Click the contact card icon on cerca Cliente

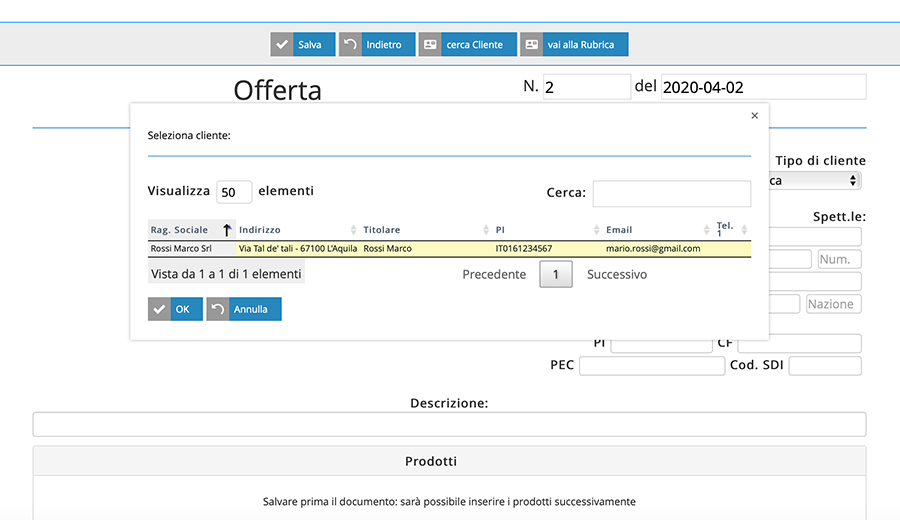pyautogui.click(x=430, y=45)
